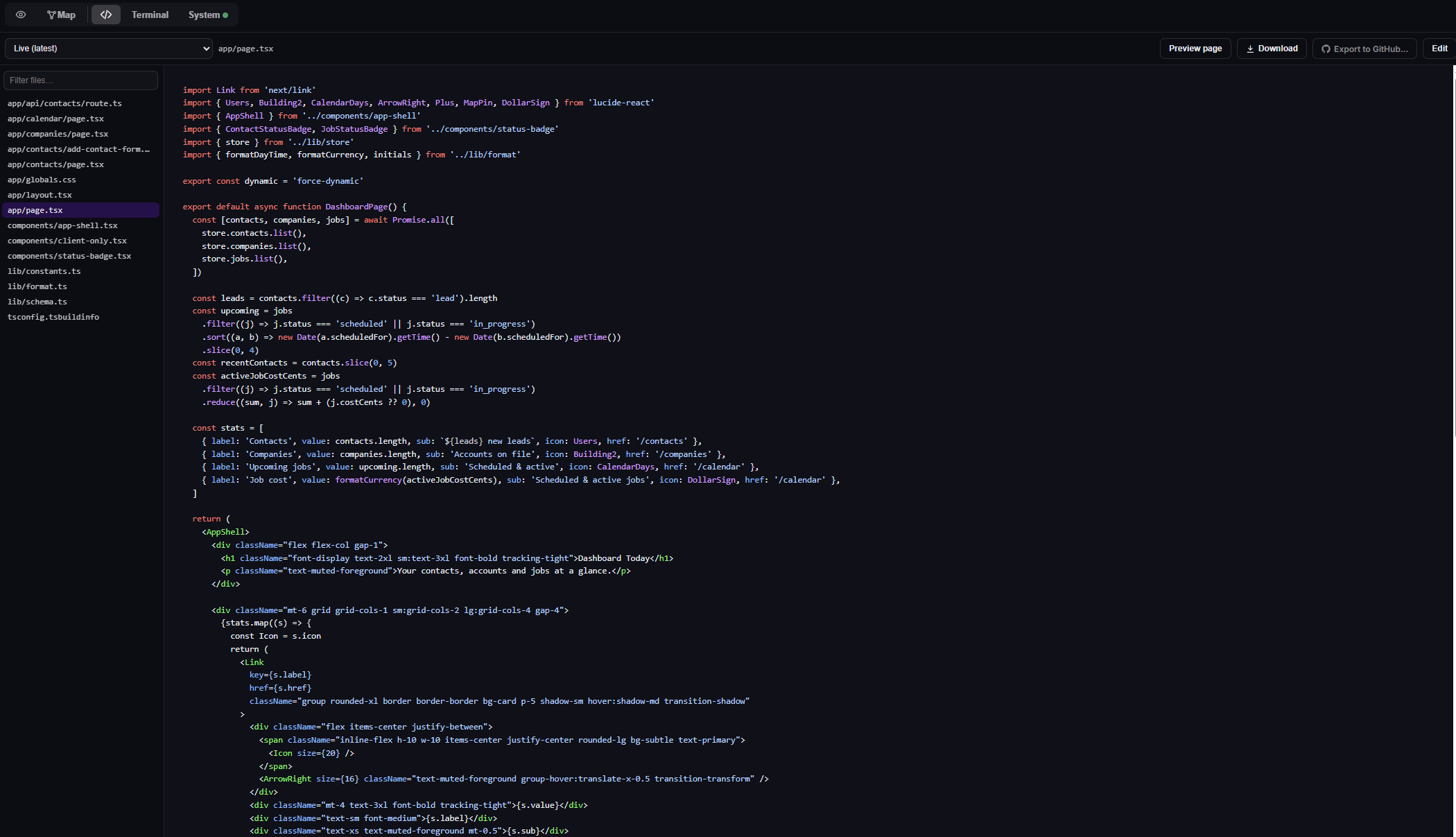1456x837 pixels.
Task: Open app/globals.css file
Action: point(80,180)
